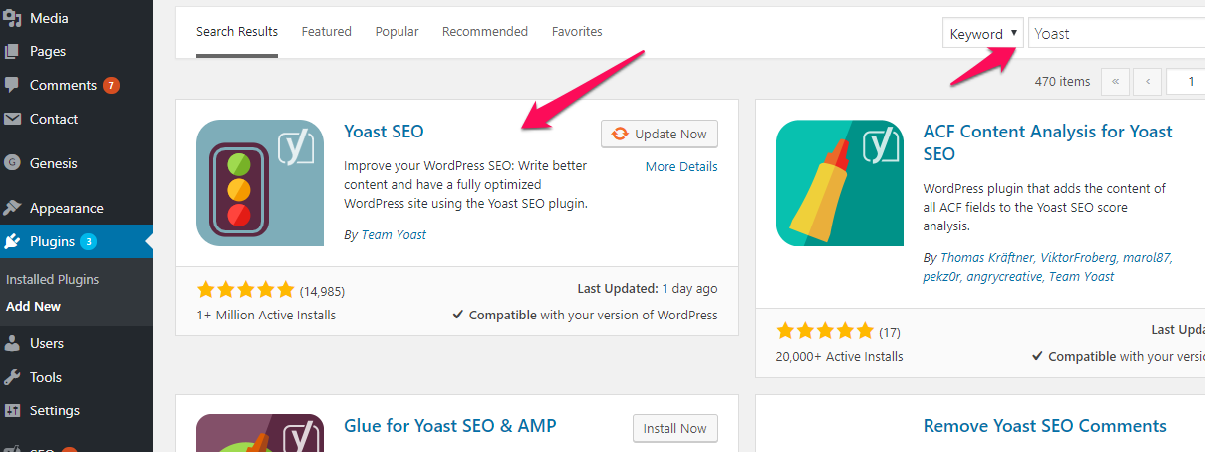Click the Appearance paintbrush icon
The height and width of the screenshot is (453, 1205).
[12, 208]
